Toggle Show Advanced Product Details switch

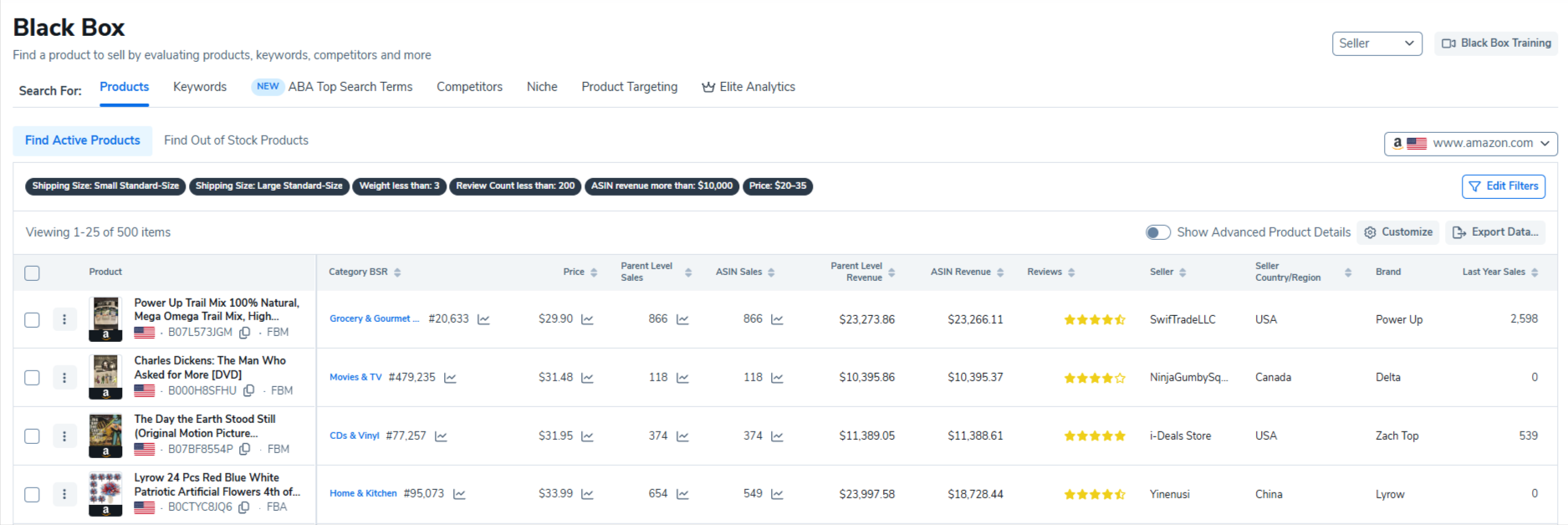pyautogui.click(x=1158, y=232)
